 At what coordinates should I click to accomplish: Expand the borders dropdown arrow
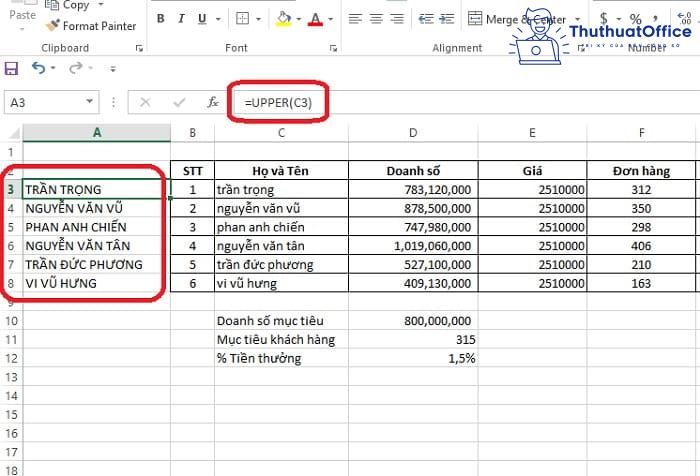click(x=259, y=19)
